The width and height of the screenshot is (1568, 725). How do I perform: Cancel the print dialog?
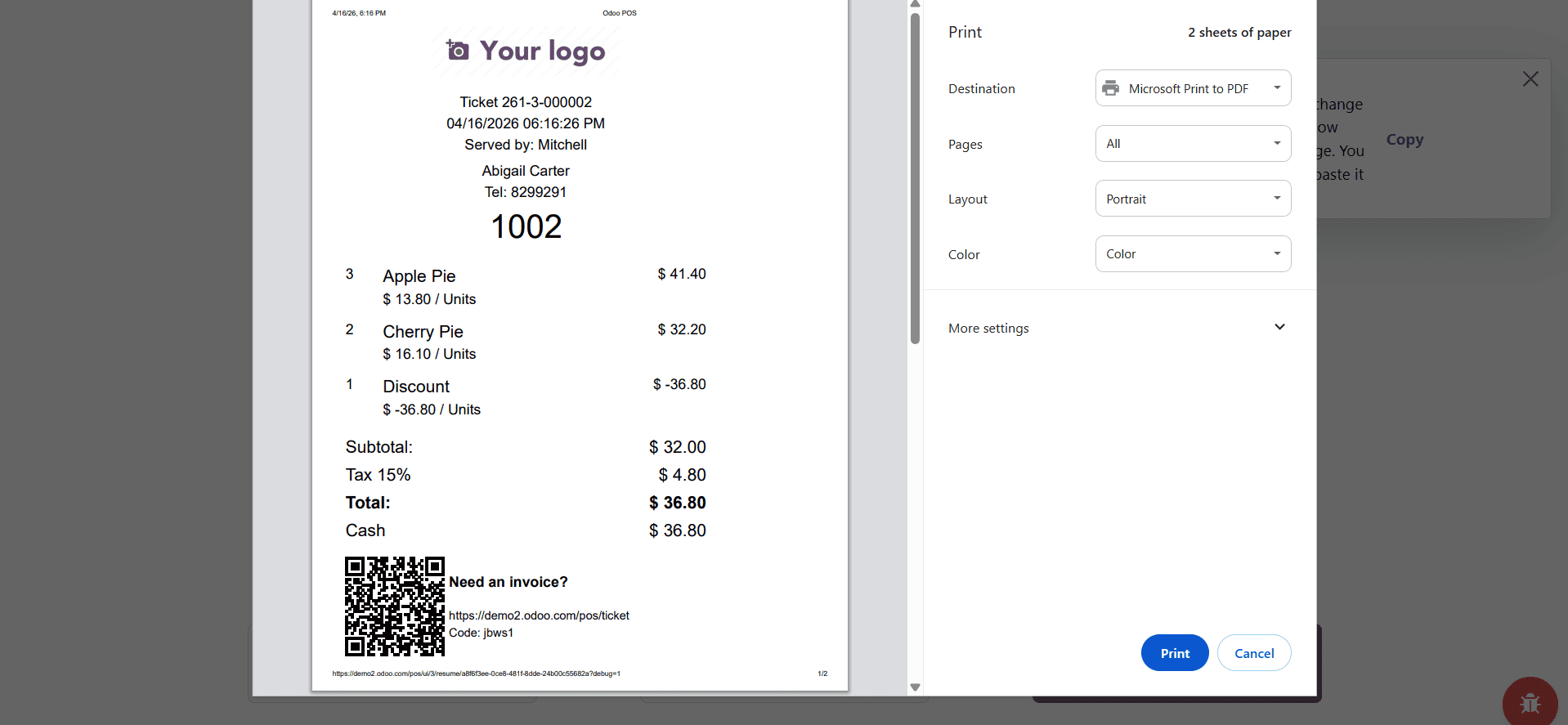pos(1254,653)
